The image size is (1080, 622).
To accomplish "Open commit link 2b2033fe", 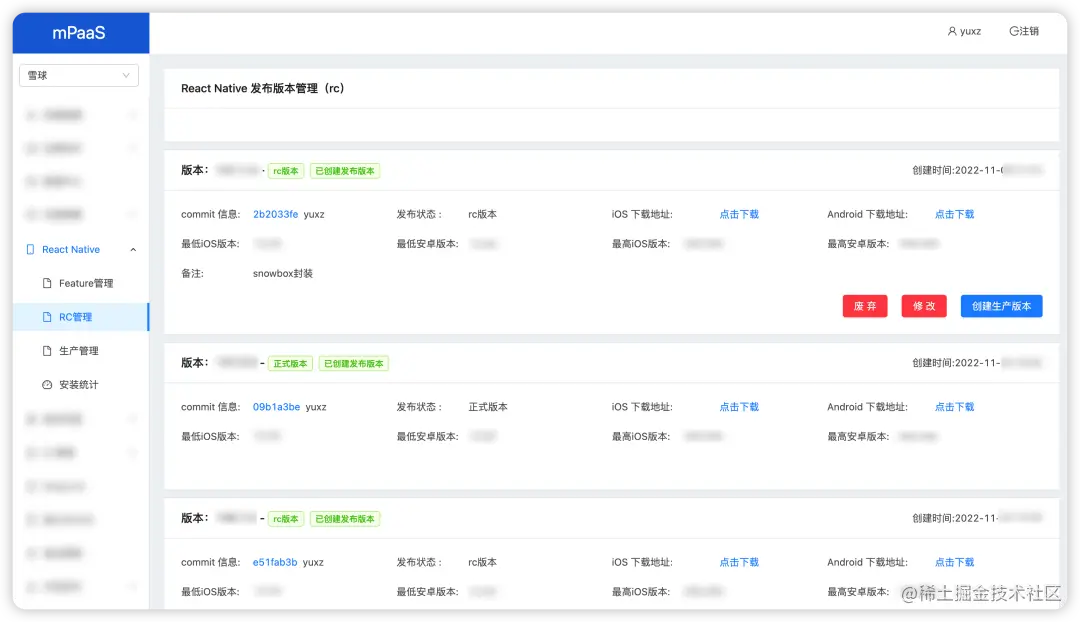I will tap(277, 213).
